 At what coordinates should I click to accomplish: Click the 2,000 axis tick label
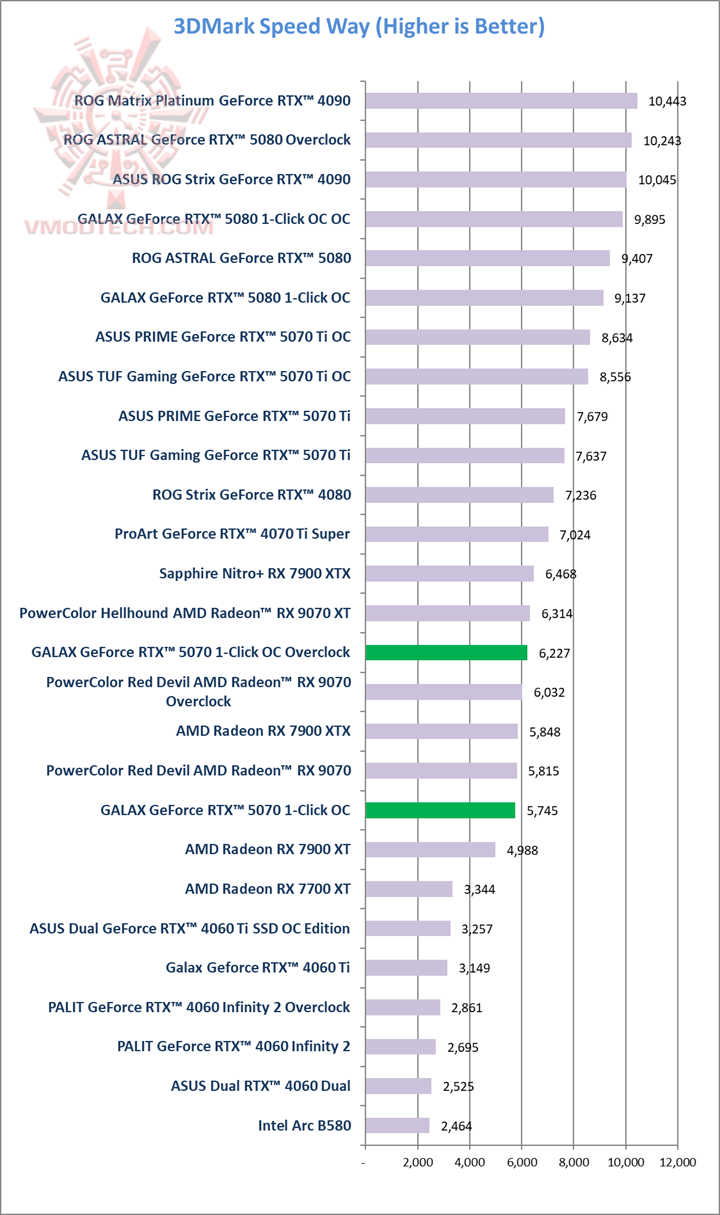418,1162
